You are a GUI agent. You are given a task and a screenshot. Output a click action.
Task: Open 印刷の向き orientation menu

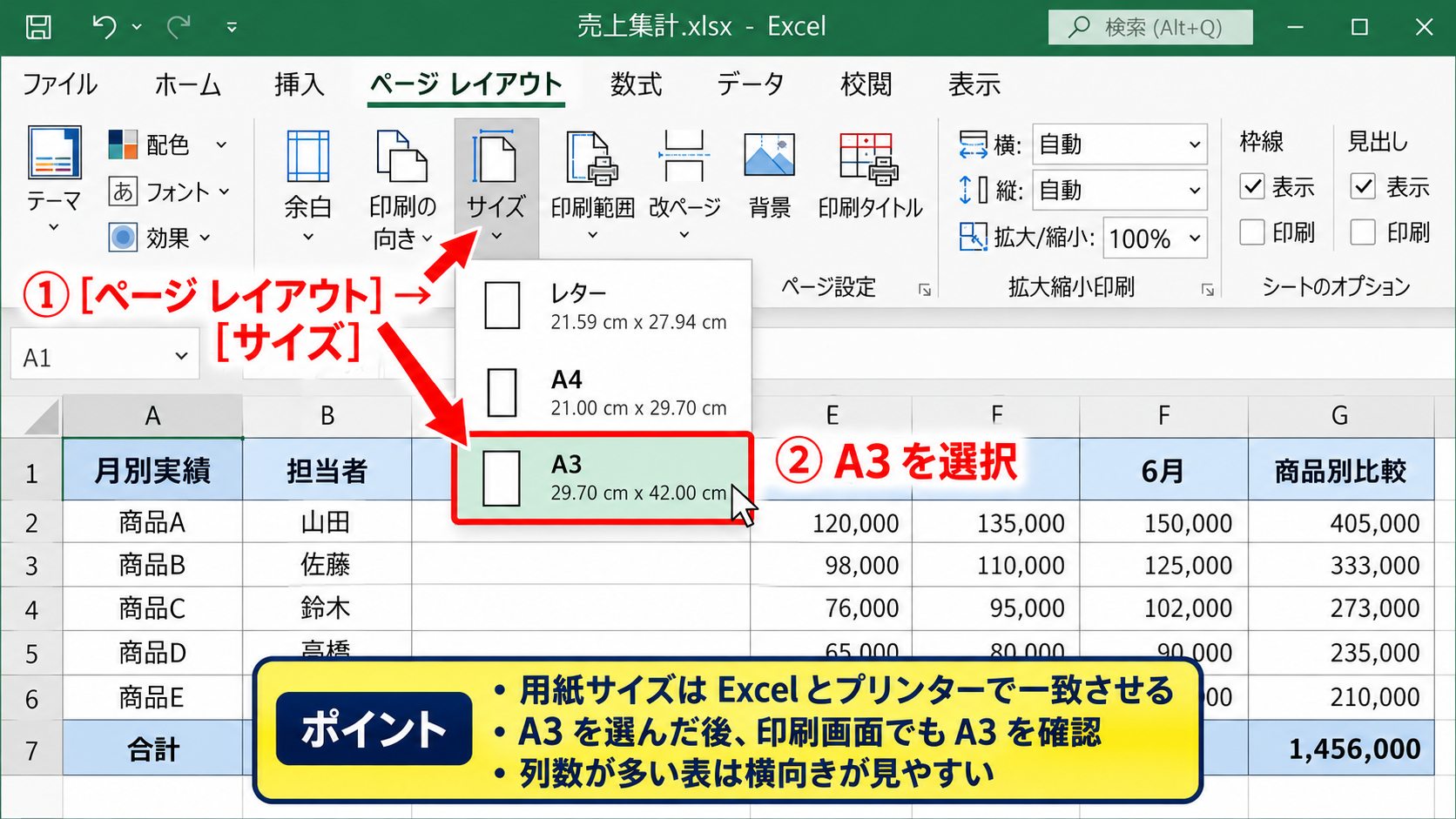[402, 189]
